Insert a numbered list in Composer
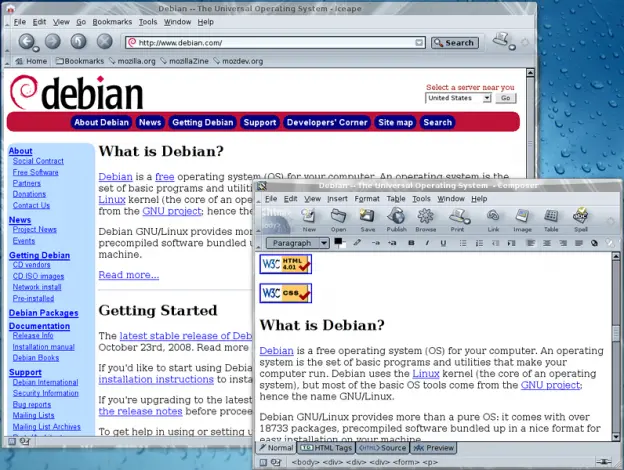The height and width of the screenshot is (470, 624). point(479,243)
